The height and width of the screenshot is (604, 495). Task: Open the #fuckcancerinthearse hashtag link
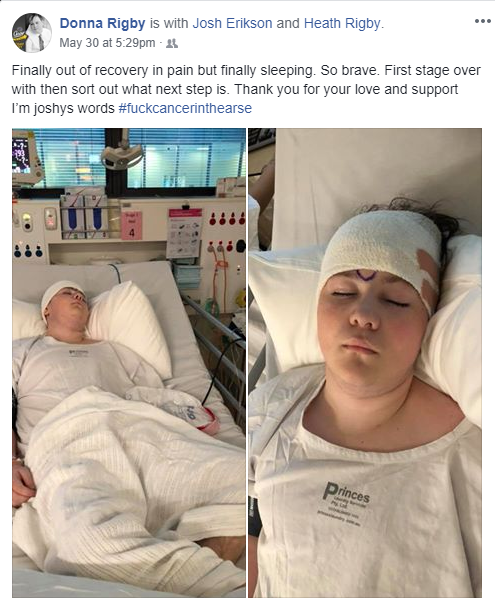click(x=185, y=108)
